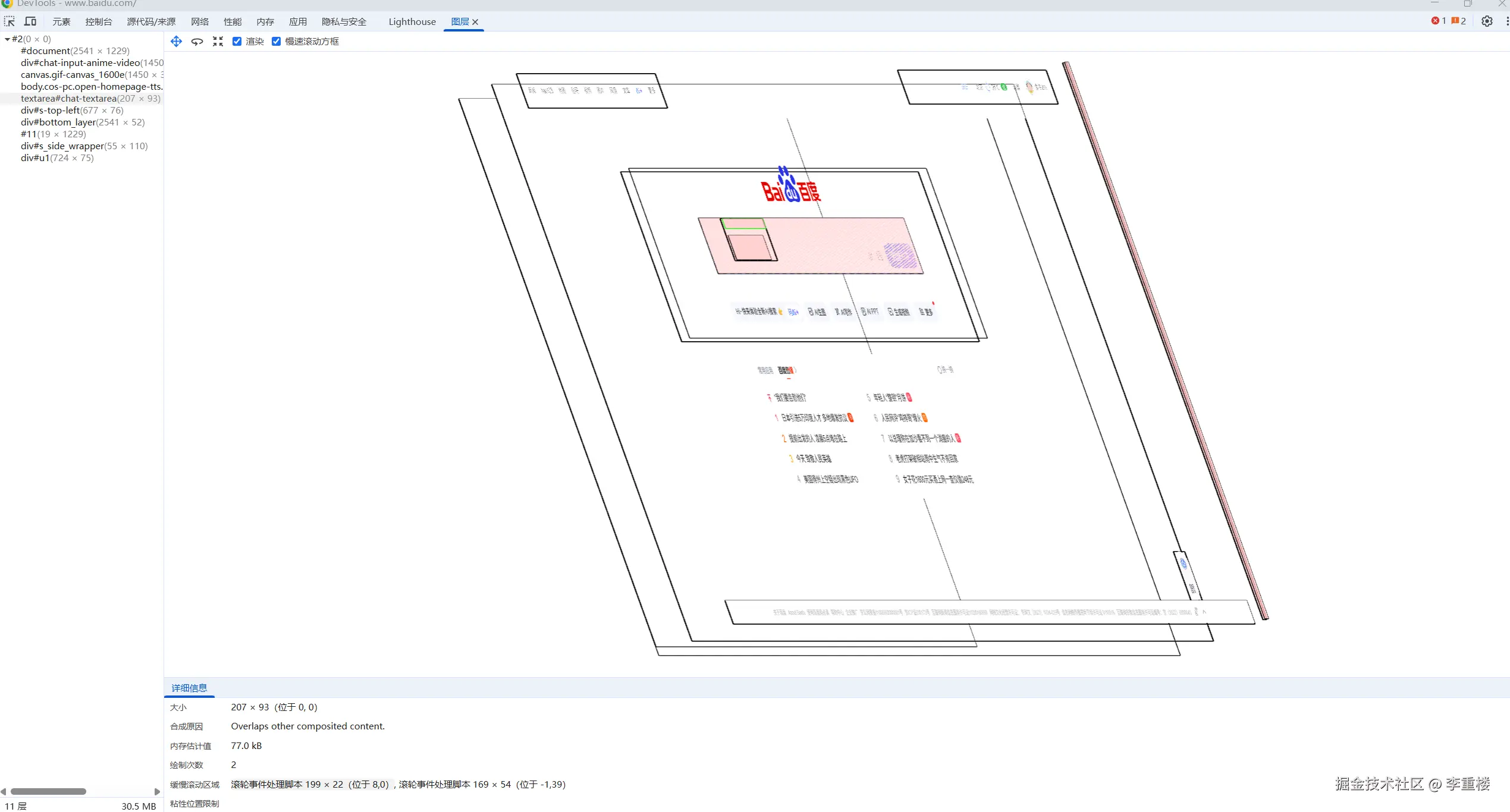Viewport: 1510px width, 812px height.
Task: Select the pan mode tool
Action: tap(176, 41)
